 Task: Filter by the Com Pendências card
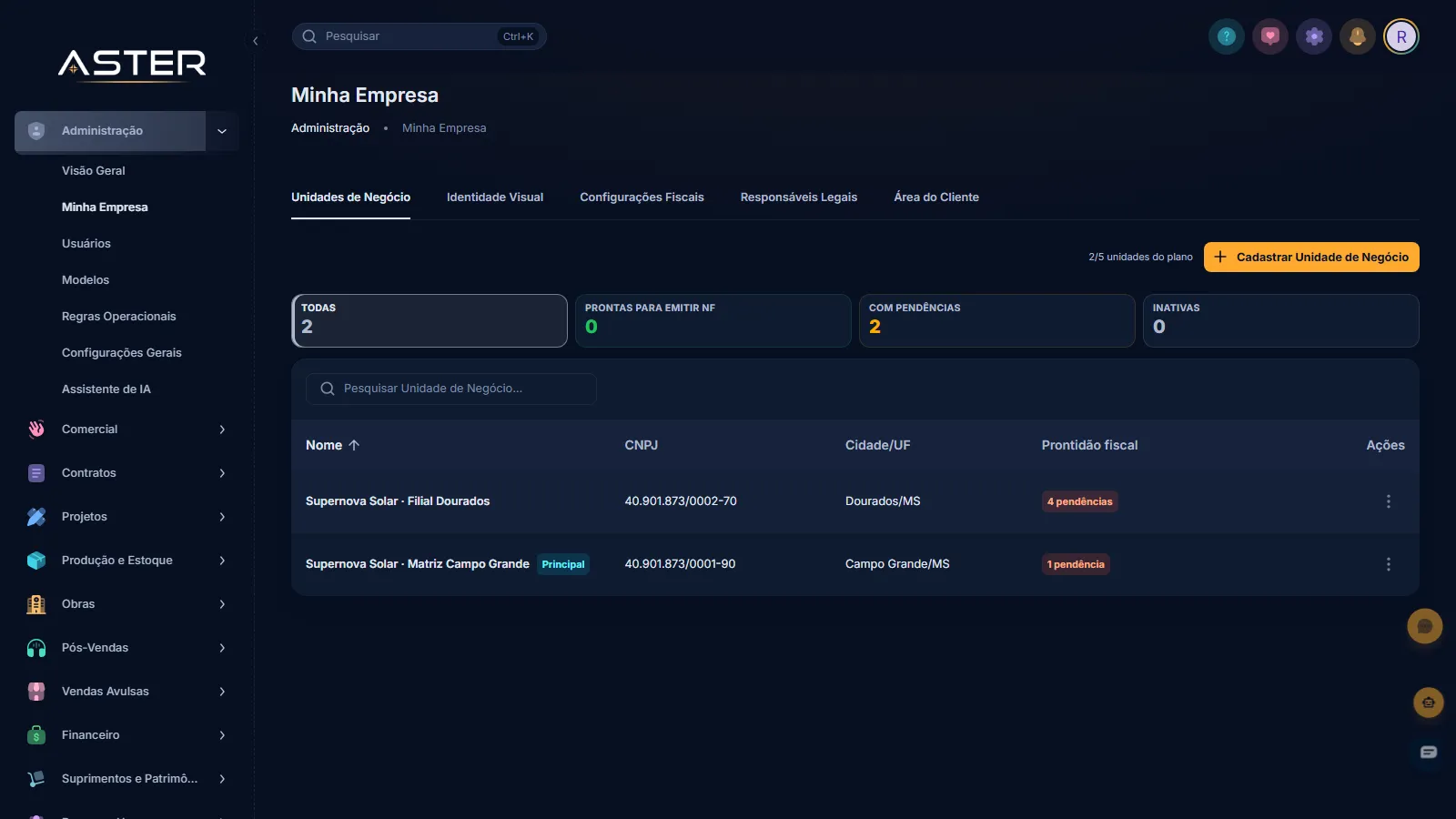click(996, 320)
